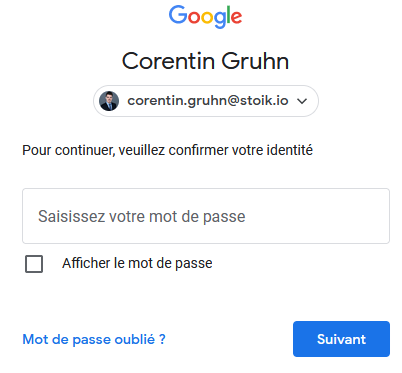The height and width of the screenshot is (373, 402).
Task: Click the red o in Google logo
Action: (194, 18)
